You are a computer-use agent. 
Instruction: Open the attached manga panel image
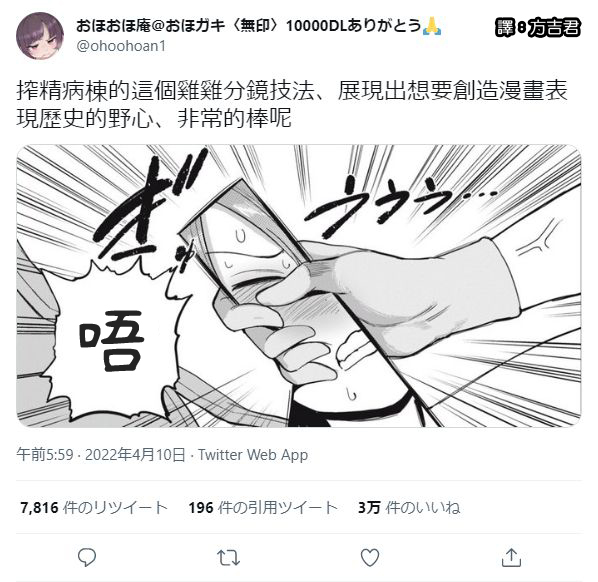tap(299, 286)
